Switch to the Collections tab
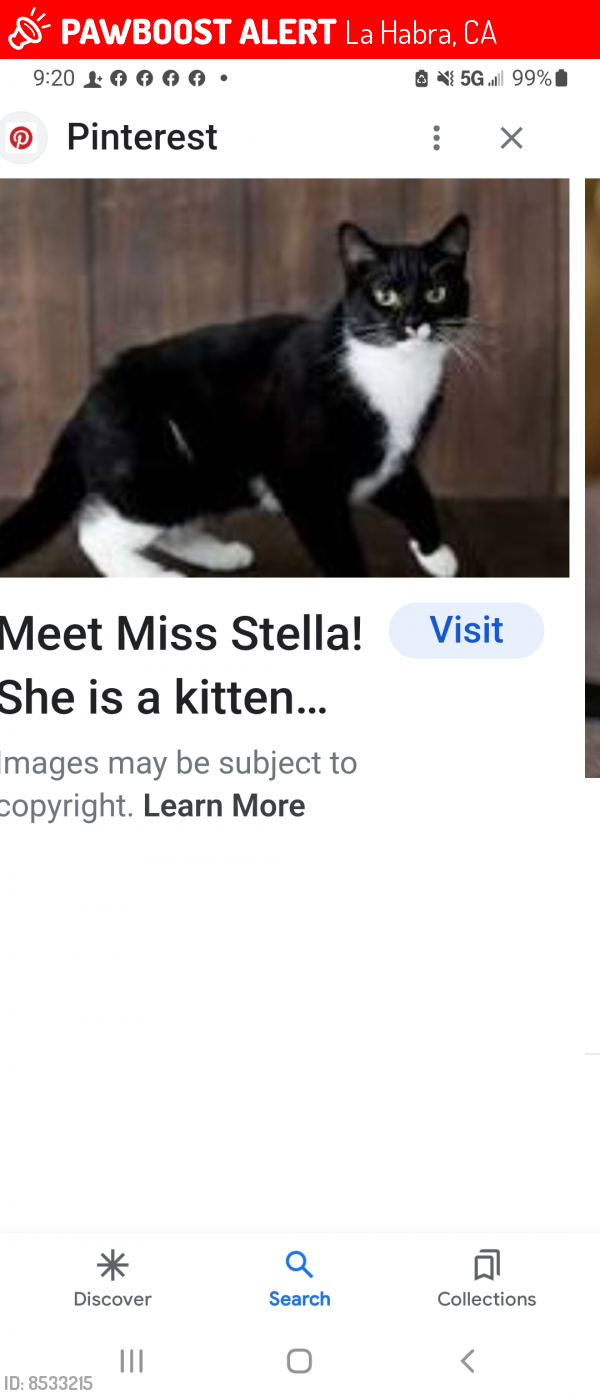600x1396 pixels. click(486, 1280)
